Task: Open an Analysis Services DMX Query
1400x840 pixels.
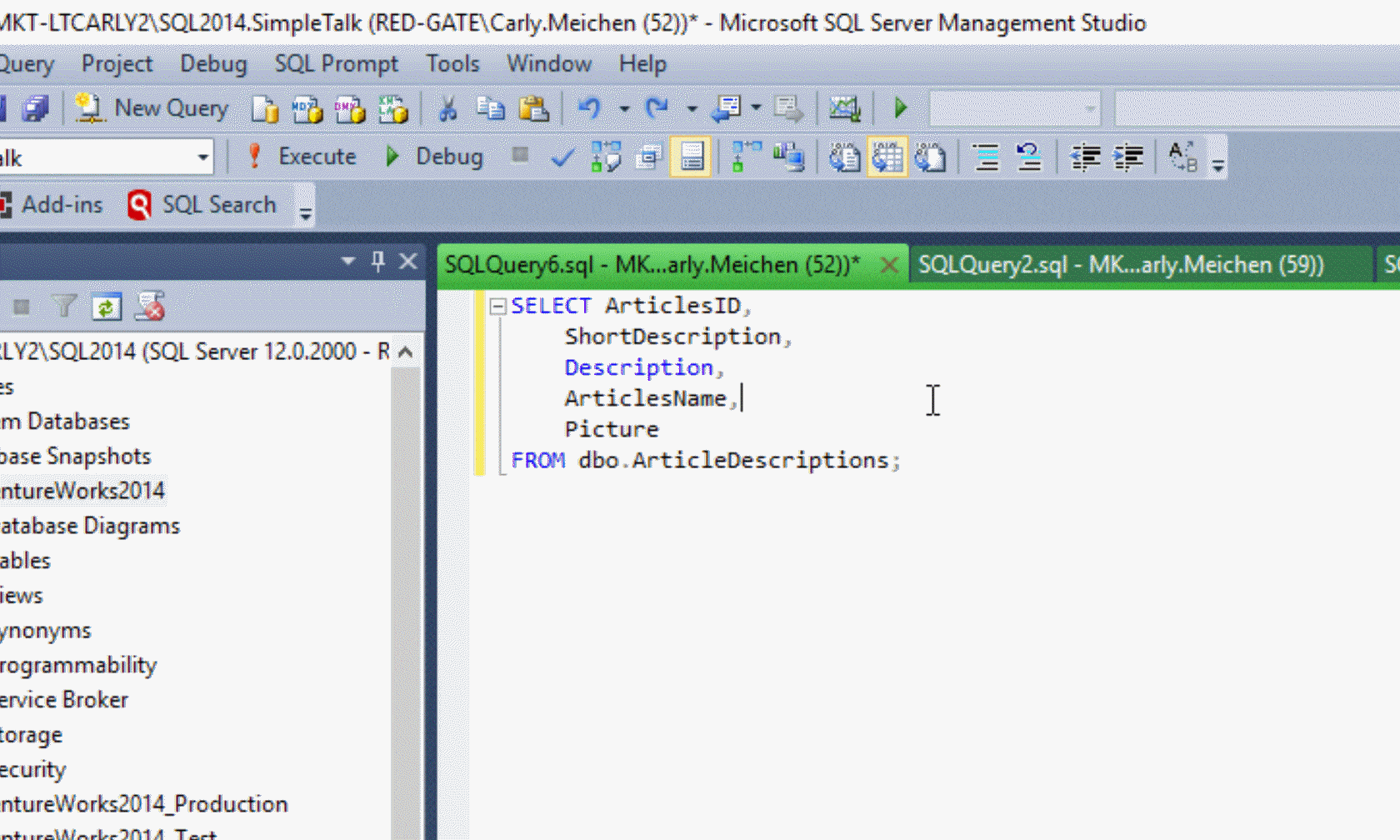Action: click(x=350, y=108)
